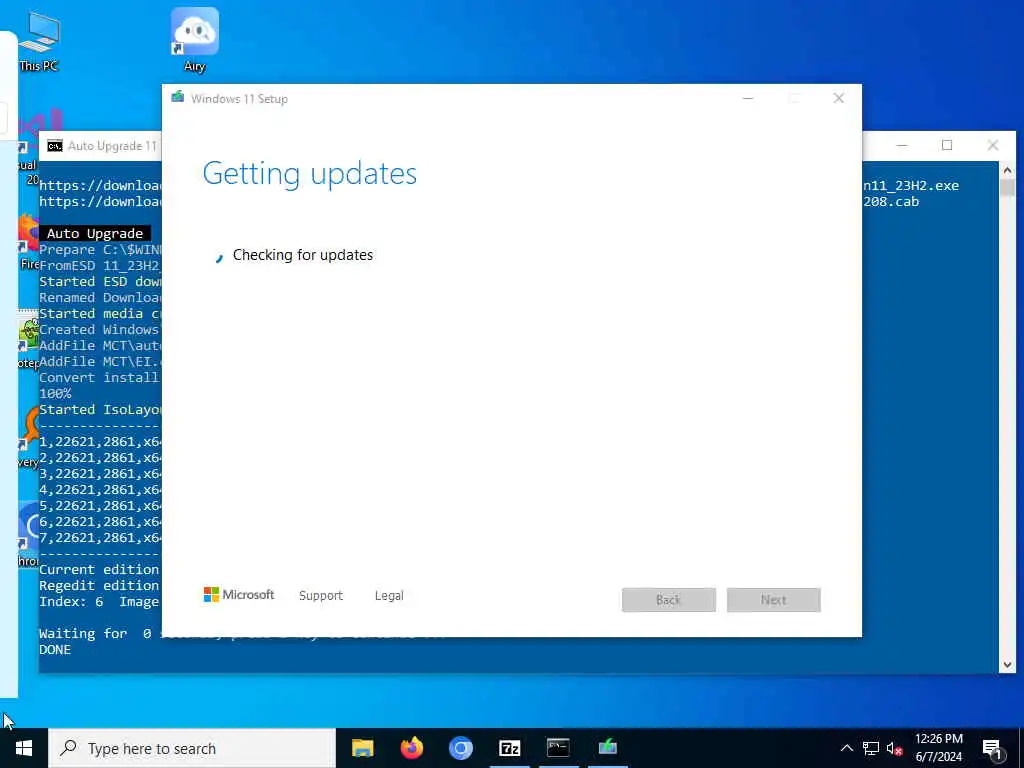This screenshot has height=768, width=1024.
Task: Launch Firefox from the taskbar
Action: (411, 748)
